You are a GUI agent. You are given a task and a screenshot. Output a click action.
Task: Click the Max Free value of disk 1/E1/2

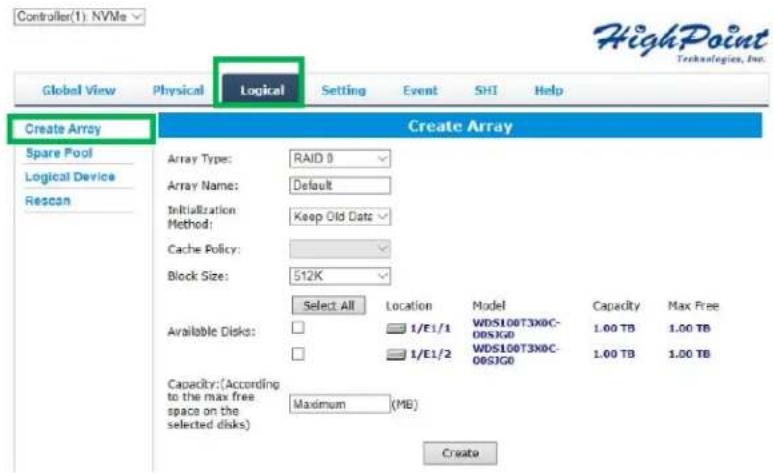click(689, 354)
